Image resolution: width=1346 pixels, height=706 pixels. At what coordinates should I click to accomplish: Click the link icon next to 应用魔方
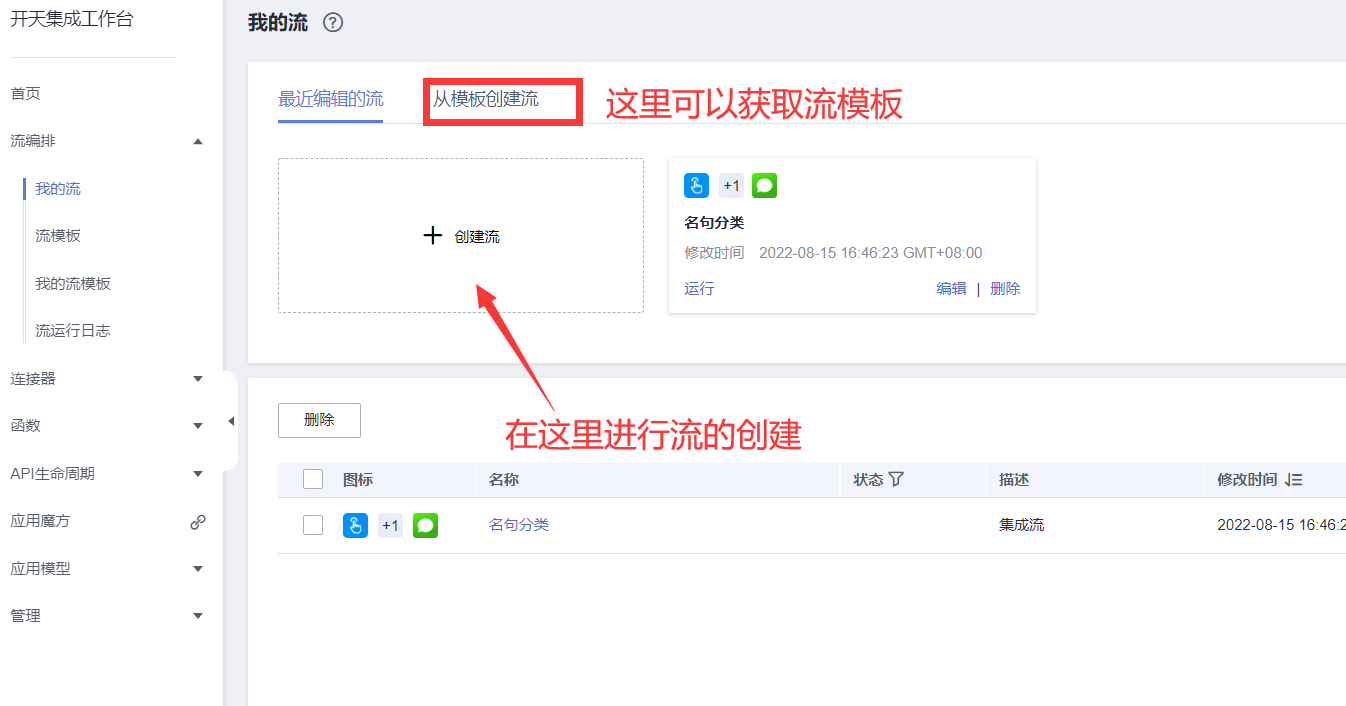click(x=198, y=521)
